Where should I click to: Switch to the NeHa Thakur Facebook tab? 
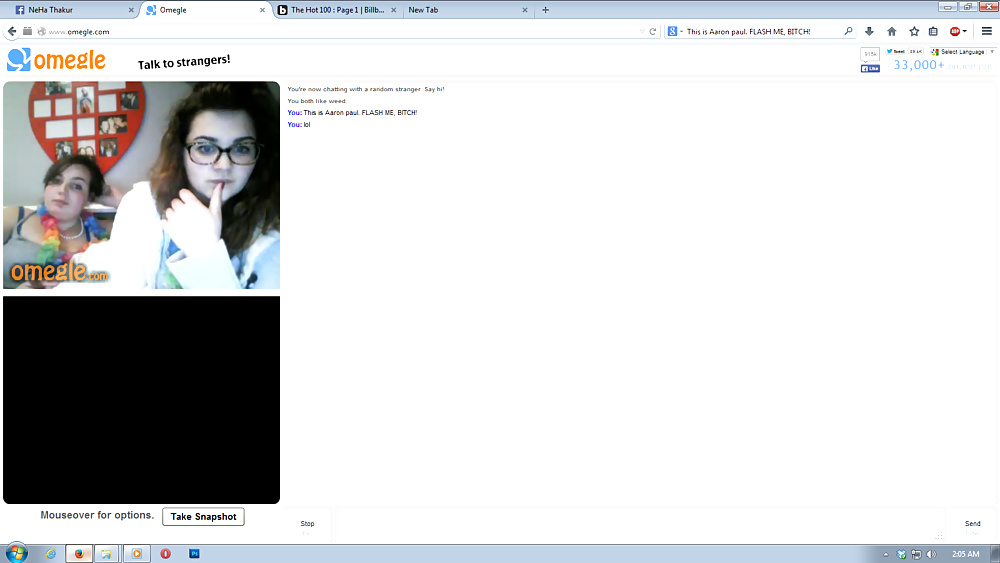tap(70, 10)
